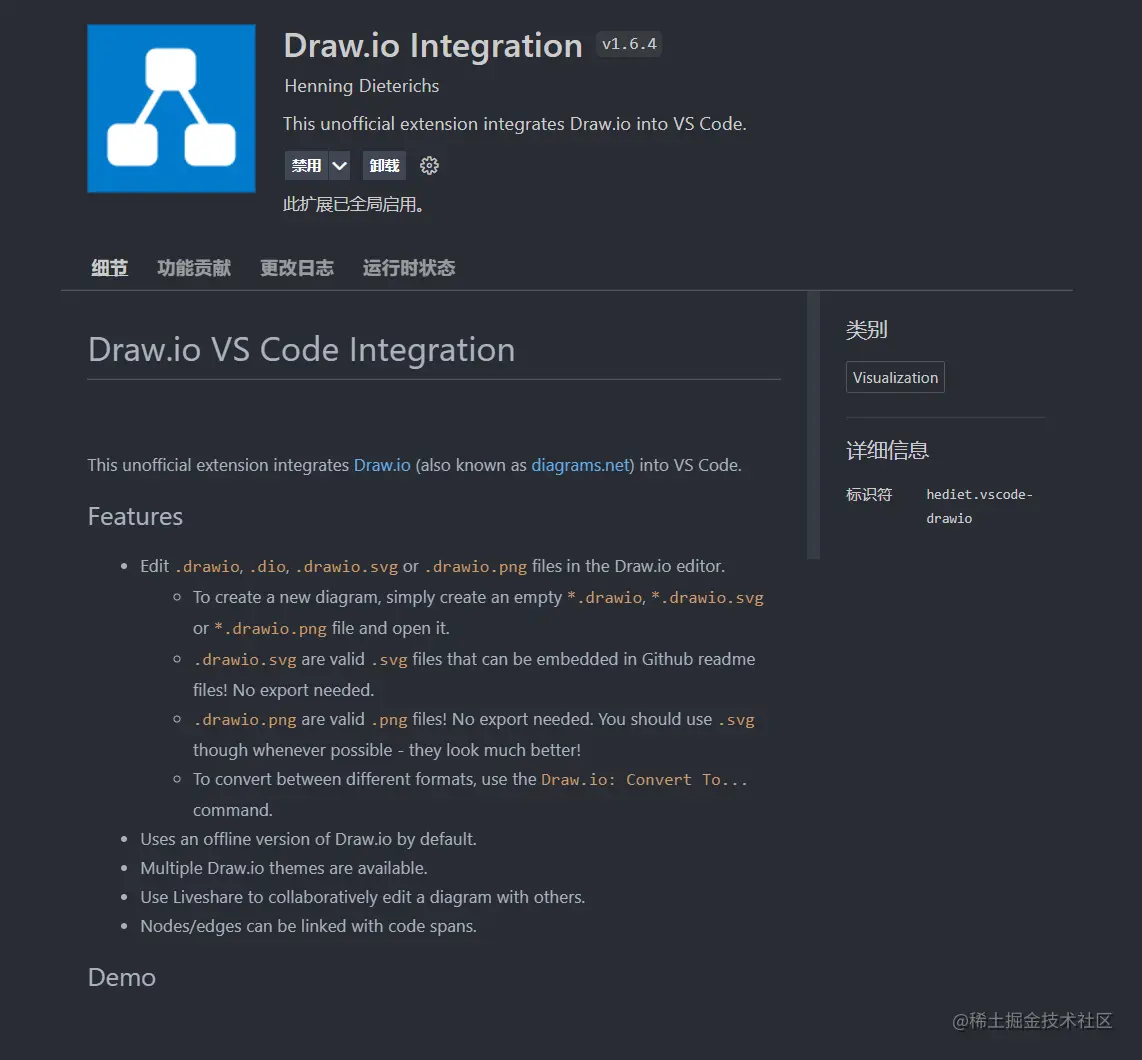Image resolution: width=1142 pixels, height=1060 pixels.
Task: Click the 标识符 label
Action: point(869,495)
